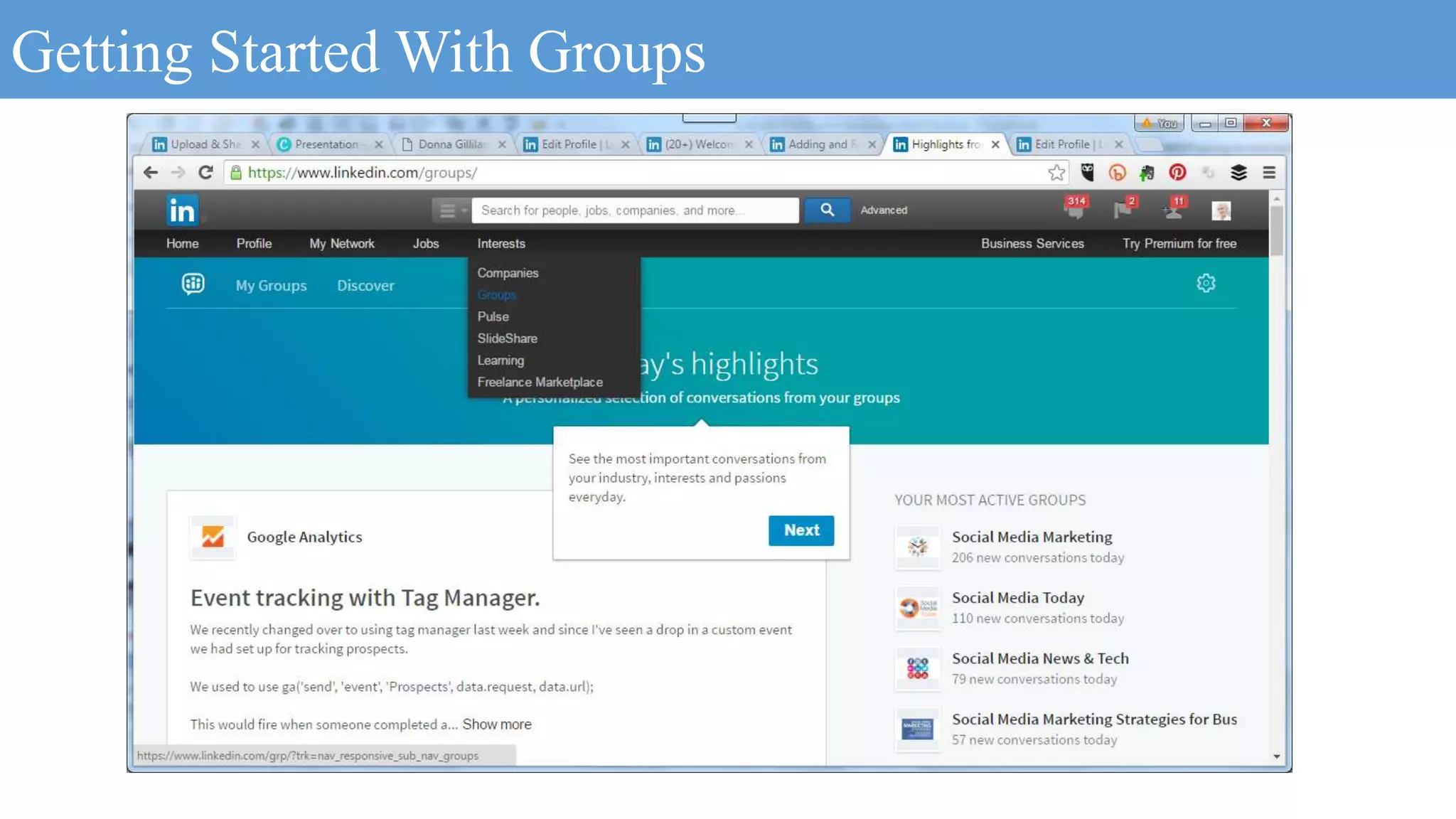
Task: Click the Buffer stack extension icon
Action: [1238, 173]
